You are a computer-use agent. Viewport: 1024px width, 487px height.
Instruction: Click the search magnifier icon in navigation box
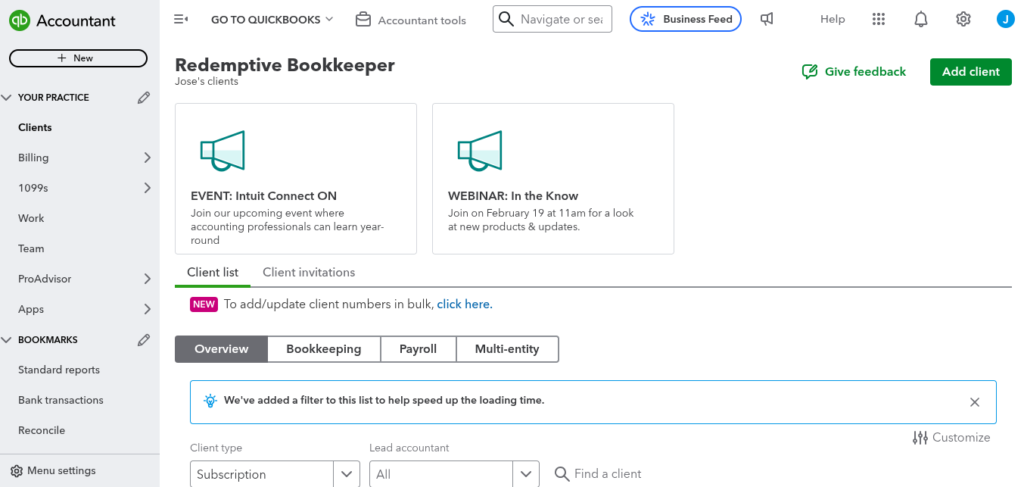tap(506, 20)
